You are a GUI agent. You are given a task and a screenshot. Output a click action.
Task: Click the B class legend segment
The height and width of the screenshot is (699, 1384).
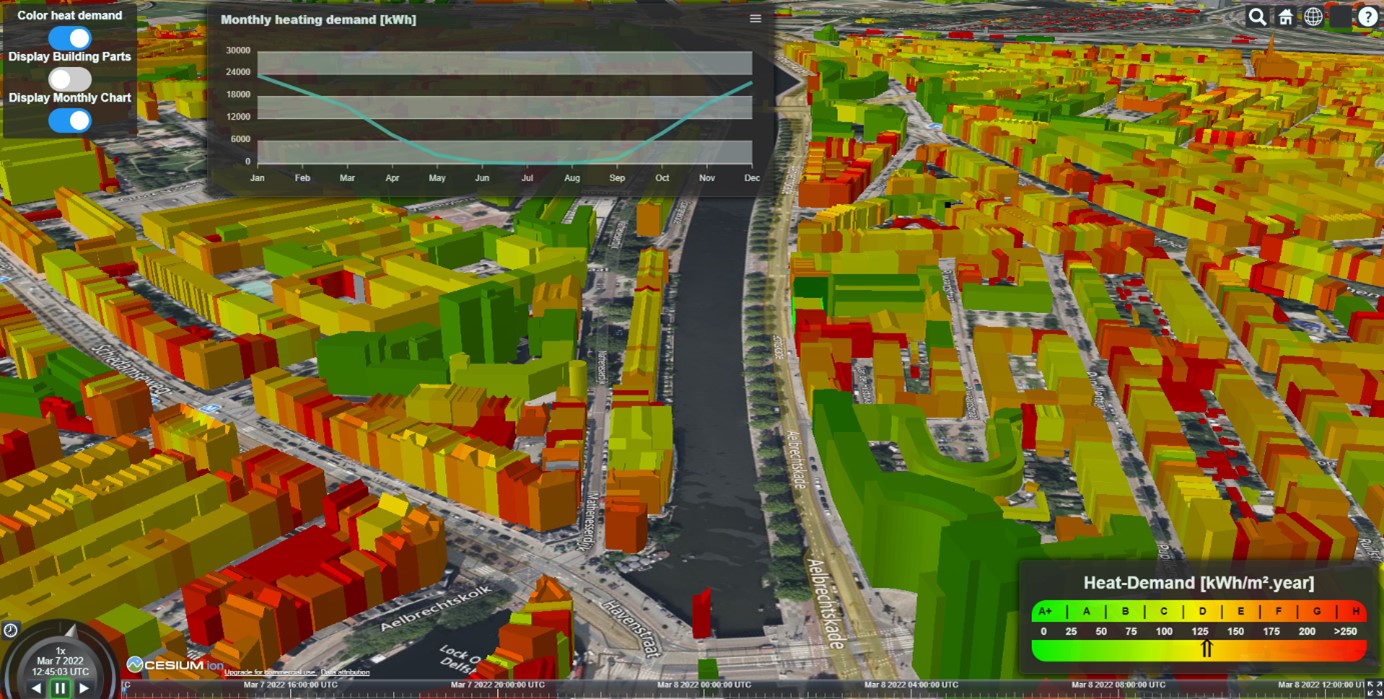point(1125,611)
